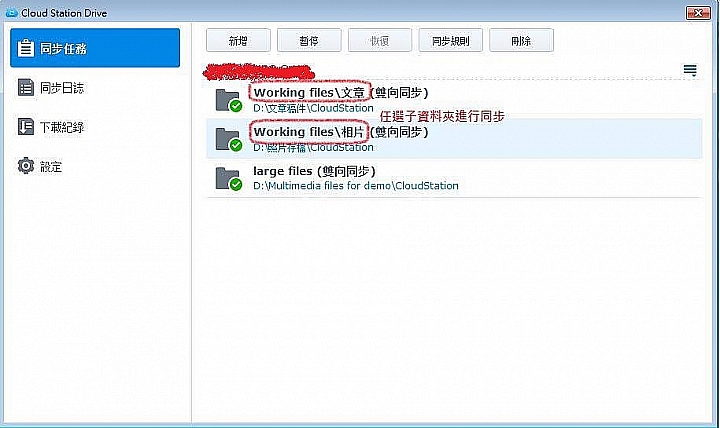Click the 同步任務 clipboard icon in sidebar
Image resolution: width=720 pixels, height=428 pixels.
tap(26, 48)
